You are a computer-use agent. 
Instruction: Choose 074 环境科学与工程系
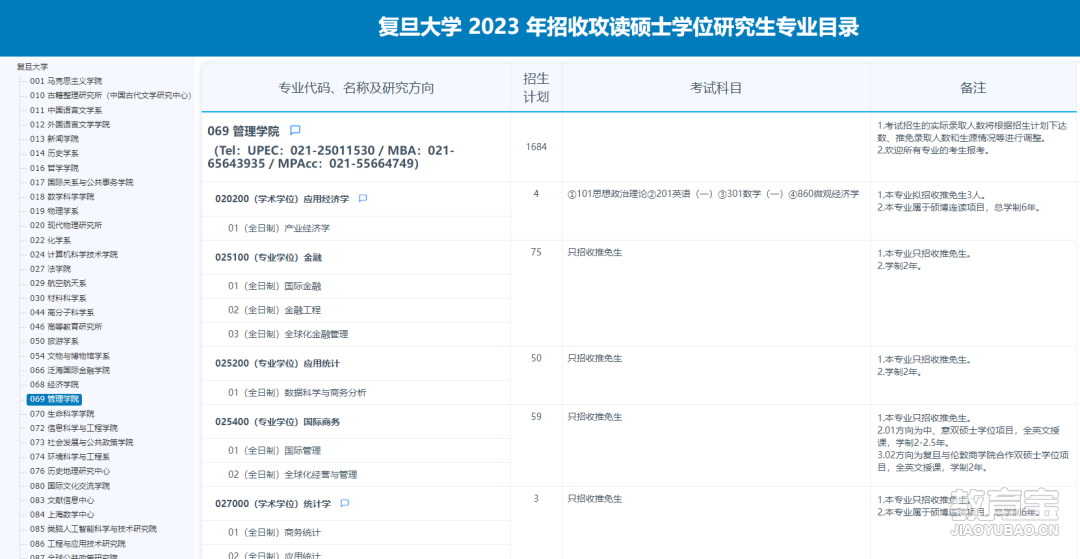(x=70, y=457)
